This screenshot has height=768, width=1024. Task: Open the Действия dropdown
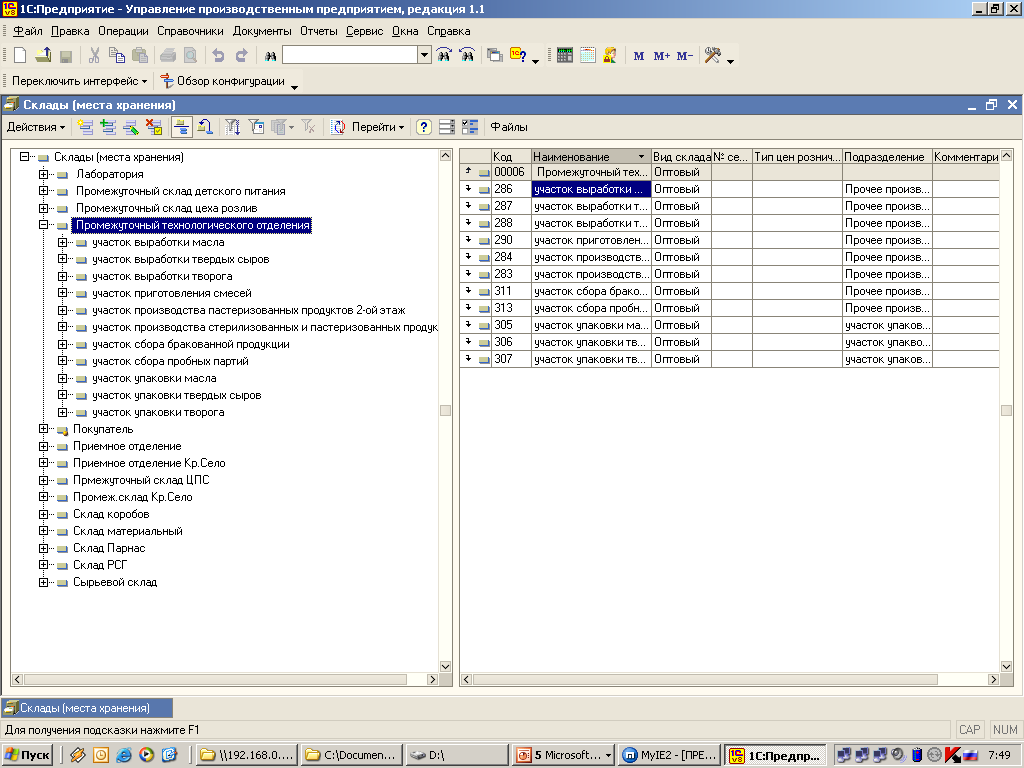point(36,127)
